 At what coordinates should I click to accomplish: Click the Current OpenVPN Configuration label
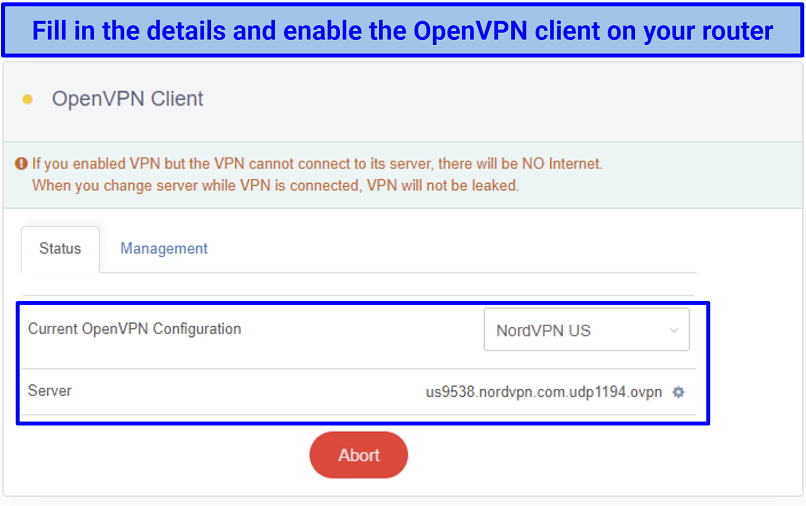click(x=135, y=329)
